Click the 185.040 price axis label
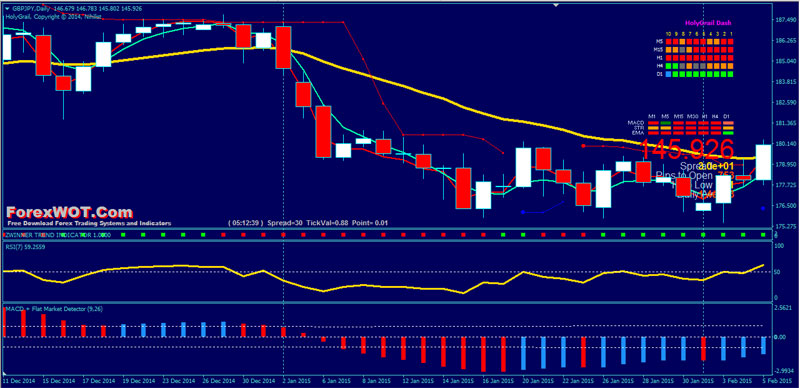Screen dimensions: 800x388 pyautogui.click(x=786, y=61)
